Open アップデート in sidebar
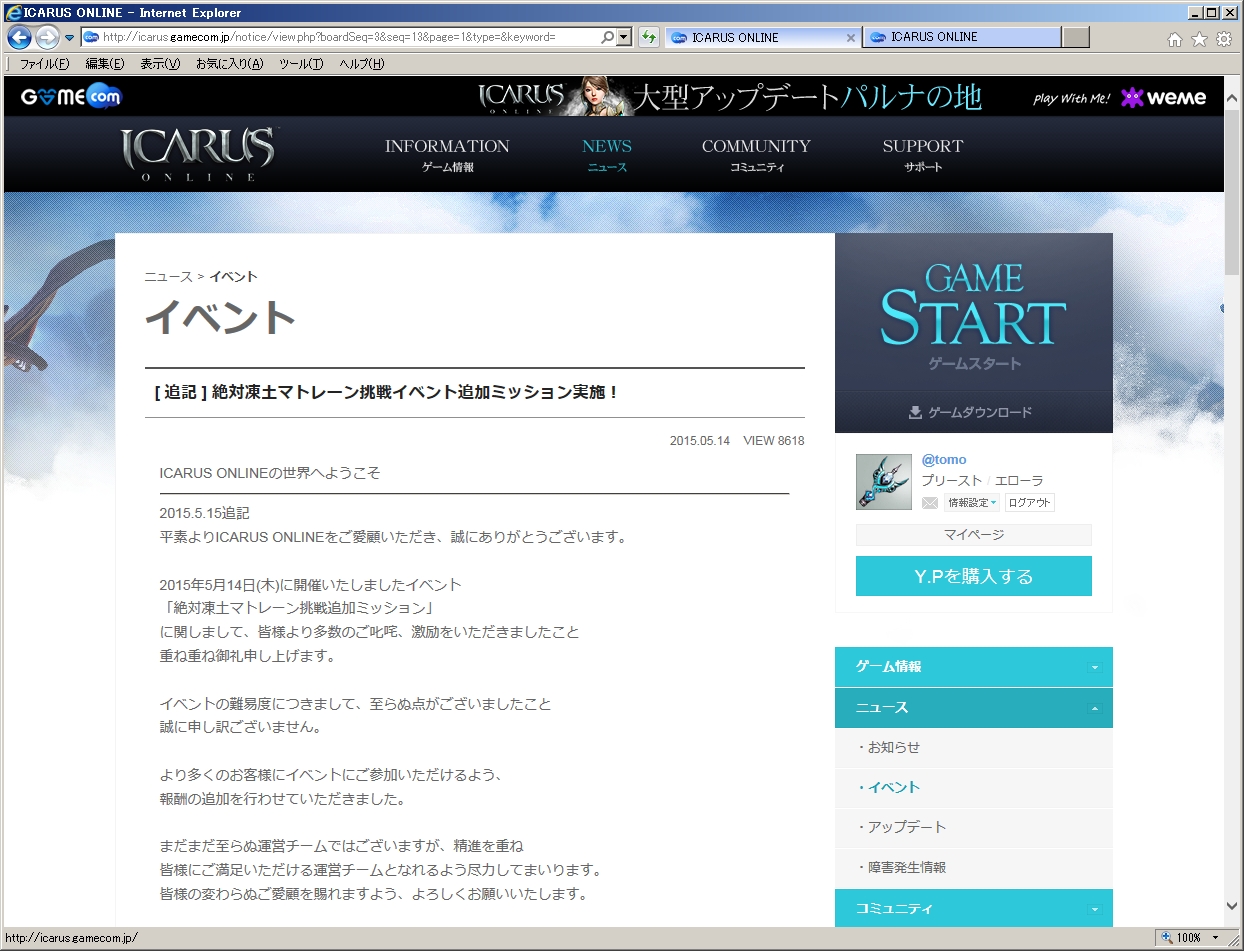The image size is (1244, 951). tap(974, 828)
